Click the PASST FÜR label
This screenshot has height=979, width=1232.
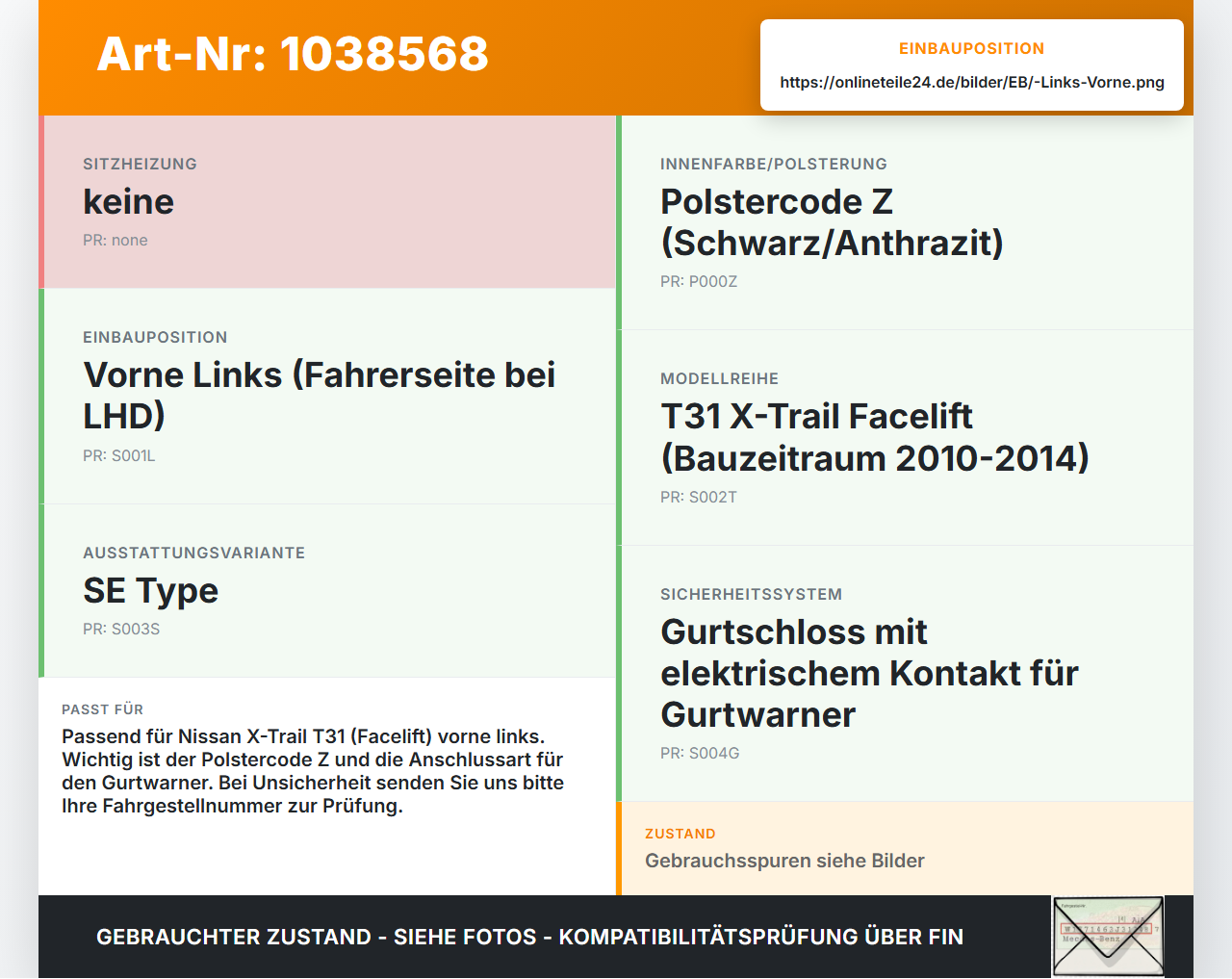(102, 710)
